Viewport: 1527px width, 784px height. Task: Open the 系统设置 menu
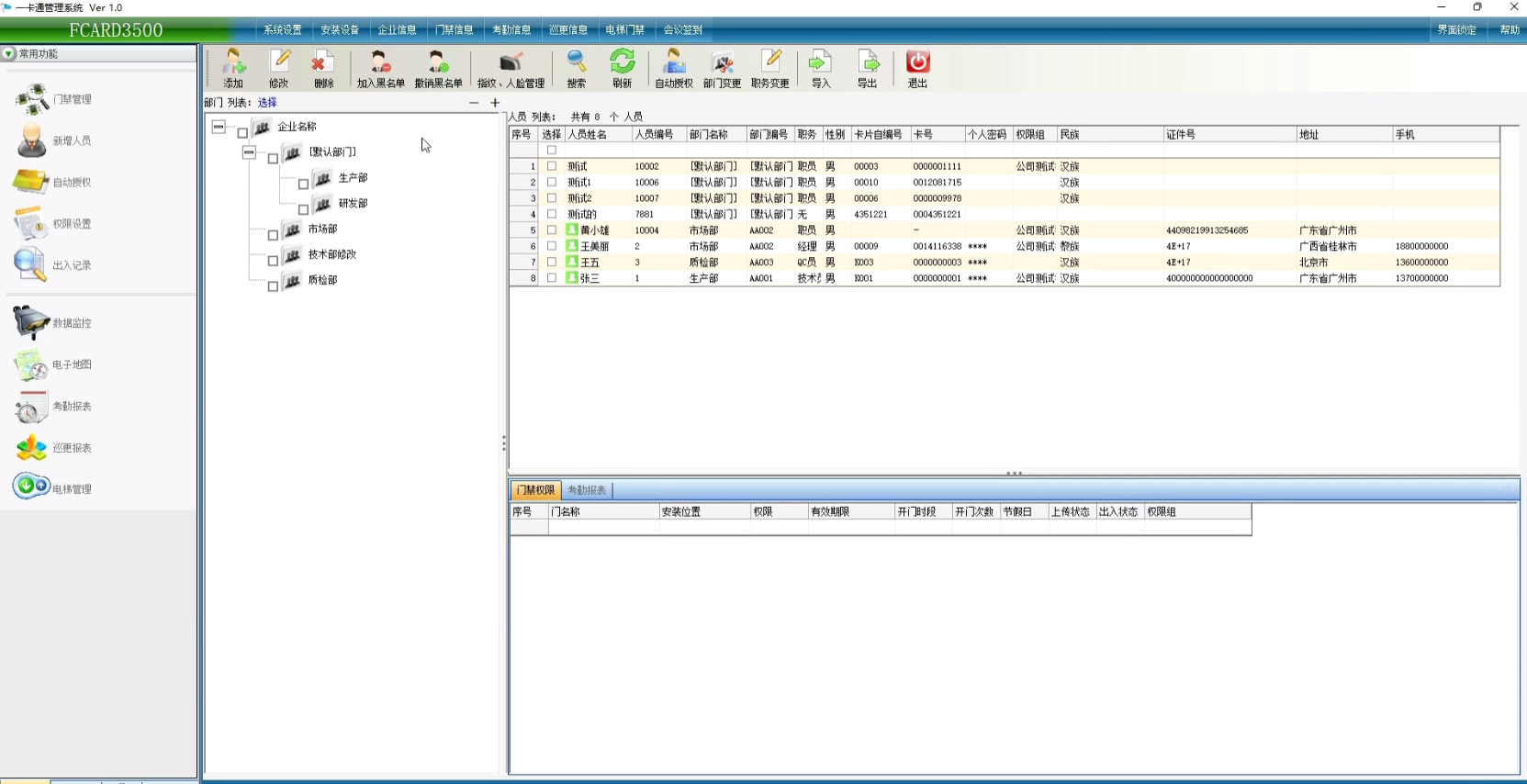pos(283,29)
